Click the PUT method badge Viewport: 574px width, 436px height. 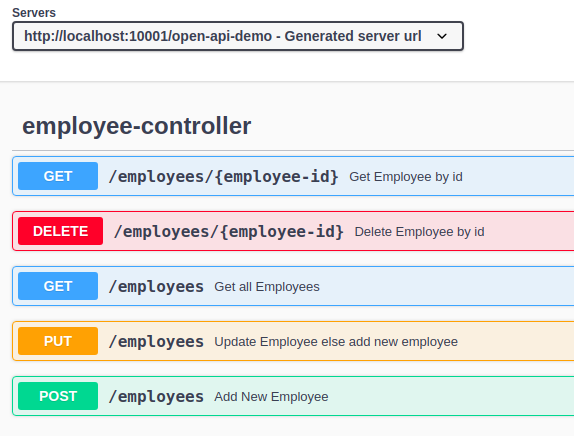pyautogui.click(x=58, y=341)
